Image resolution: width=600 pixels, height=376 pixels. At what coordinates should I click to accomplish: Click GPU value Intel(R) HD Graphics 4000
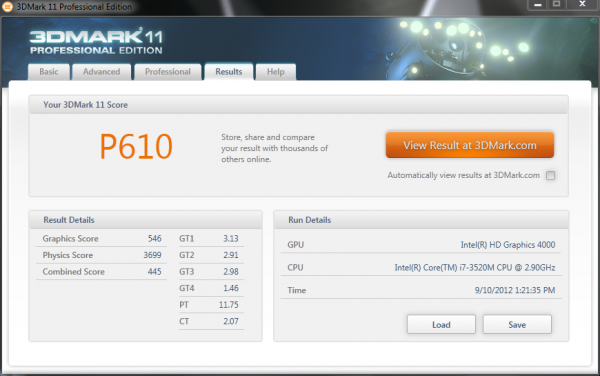tap(508, 245)
